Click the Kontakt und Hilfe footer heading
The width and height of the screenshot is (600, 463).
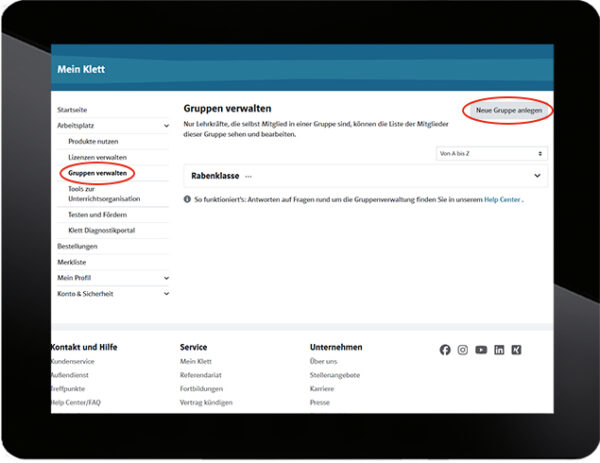84,347
